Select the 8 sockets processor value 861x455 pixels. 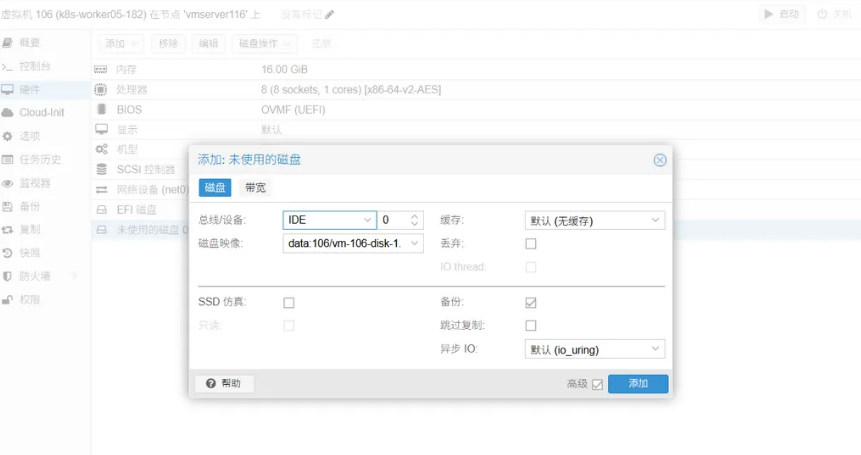pos(351,89)
